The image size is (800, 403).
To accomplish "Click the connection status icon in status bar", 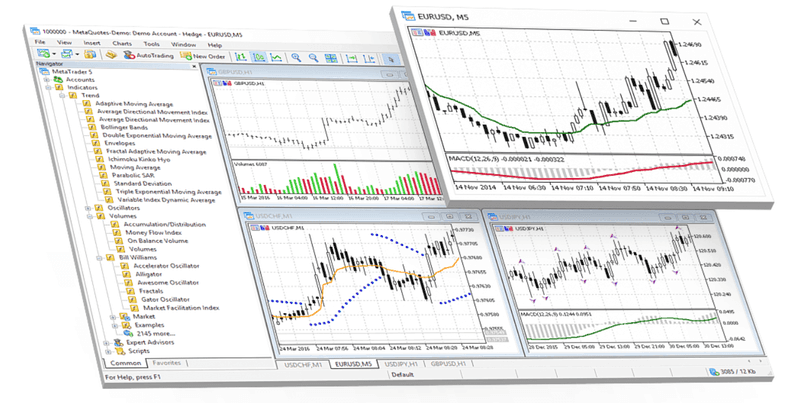I will click(x=714, y=371).
